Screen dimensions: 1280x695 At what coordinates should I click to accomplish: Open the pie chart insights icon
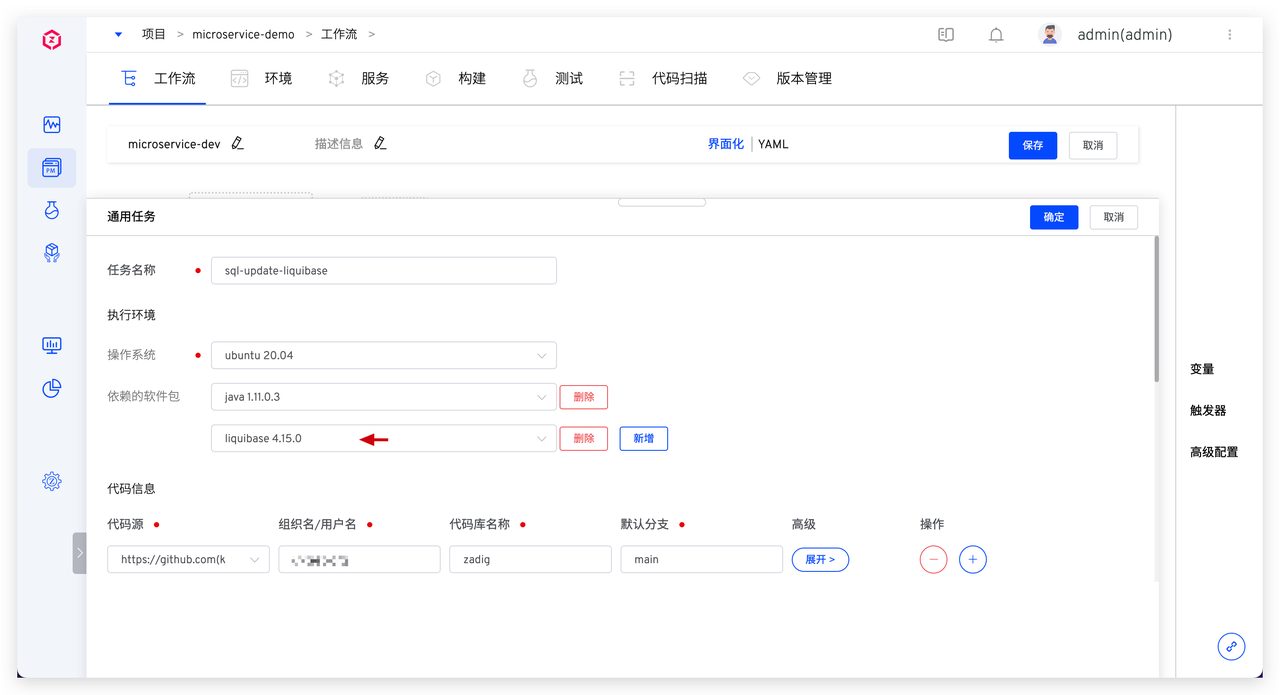click(x=52, y=388)
